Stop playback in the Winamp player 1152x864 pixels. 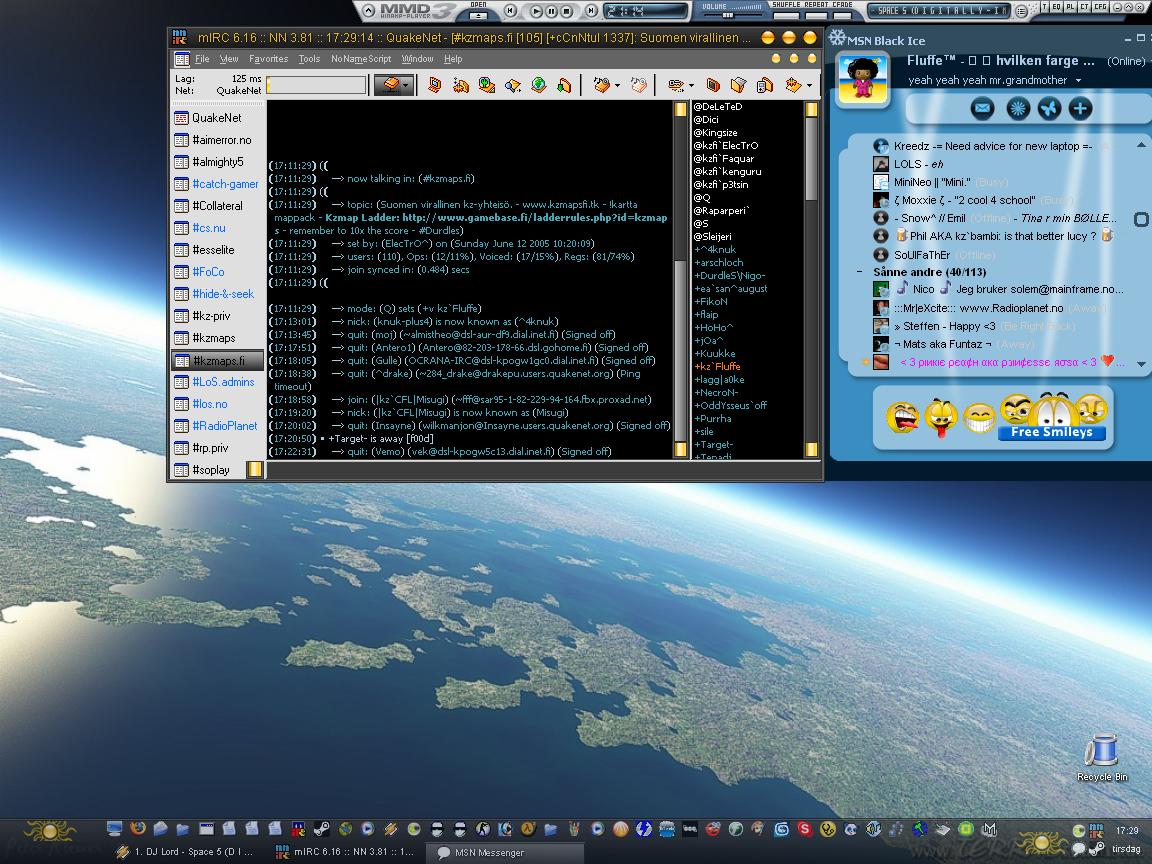[x=566, y=11]
